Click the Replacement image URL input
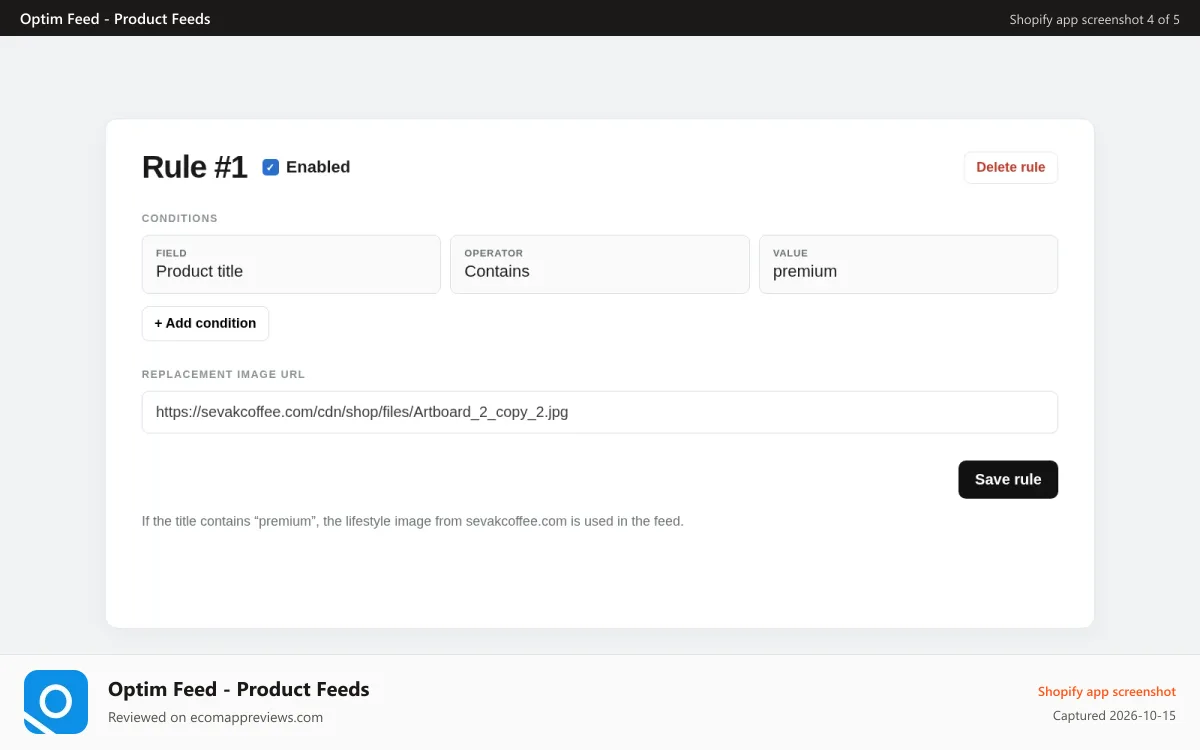The width and height of the screenshot is (1200, 750). pos(600,412)
